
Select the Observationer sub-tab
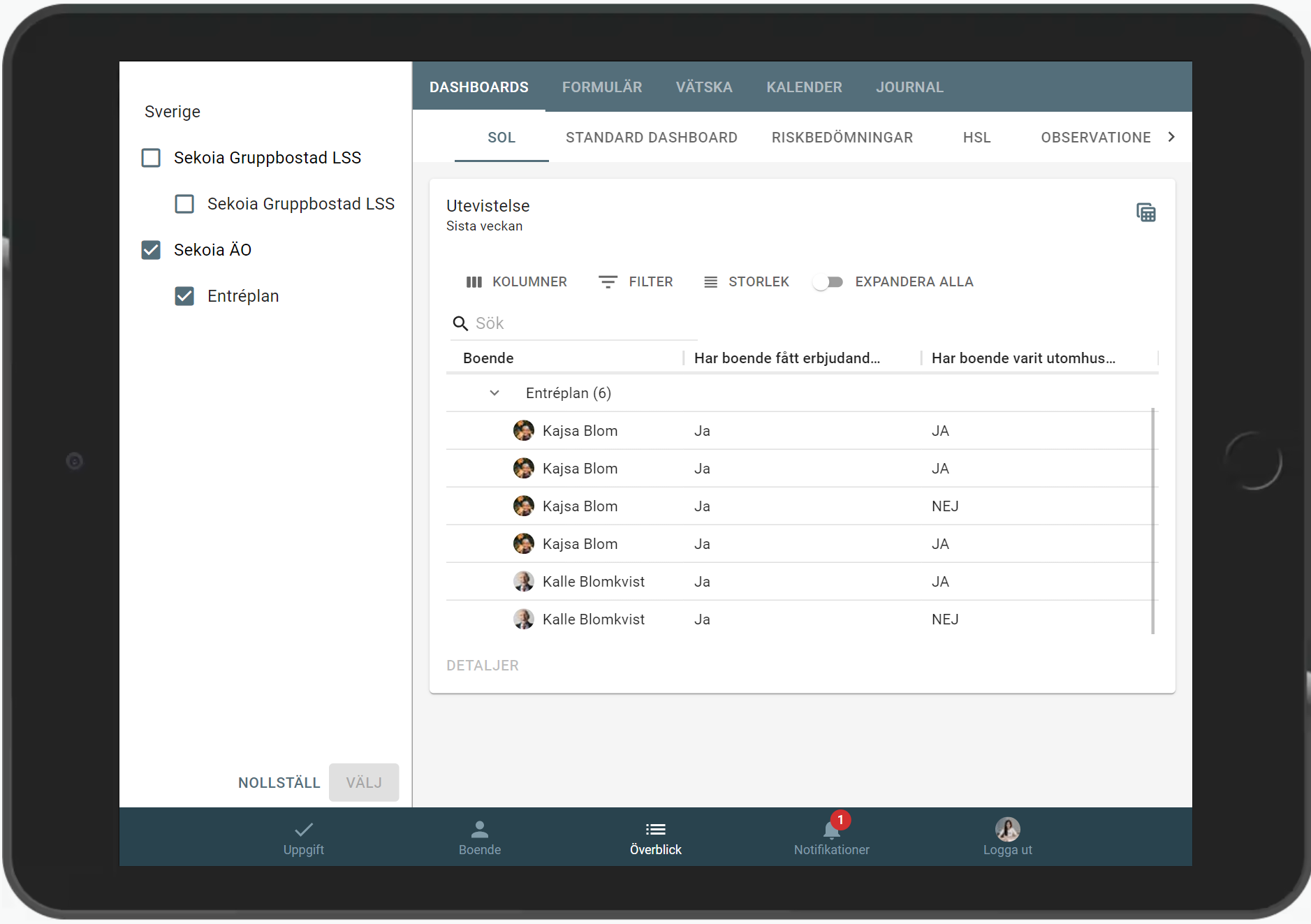1095,138
